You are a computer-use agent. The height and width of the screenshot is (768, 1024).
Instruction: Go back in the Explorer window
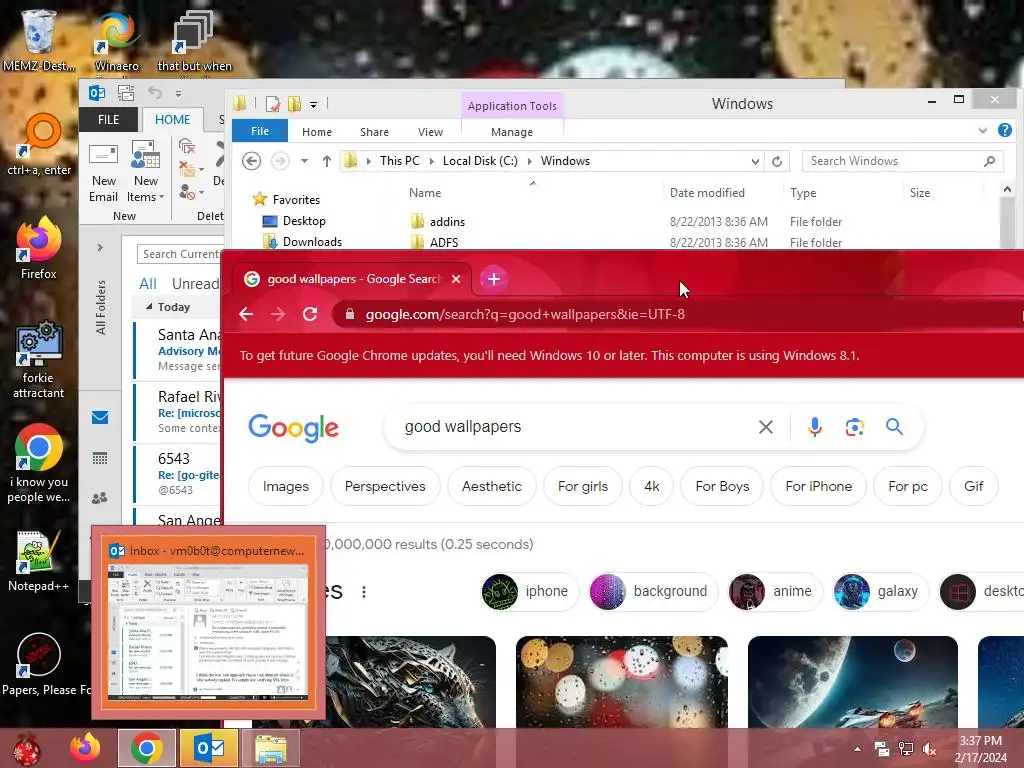pyautogui.click(x=251, y=161)
